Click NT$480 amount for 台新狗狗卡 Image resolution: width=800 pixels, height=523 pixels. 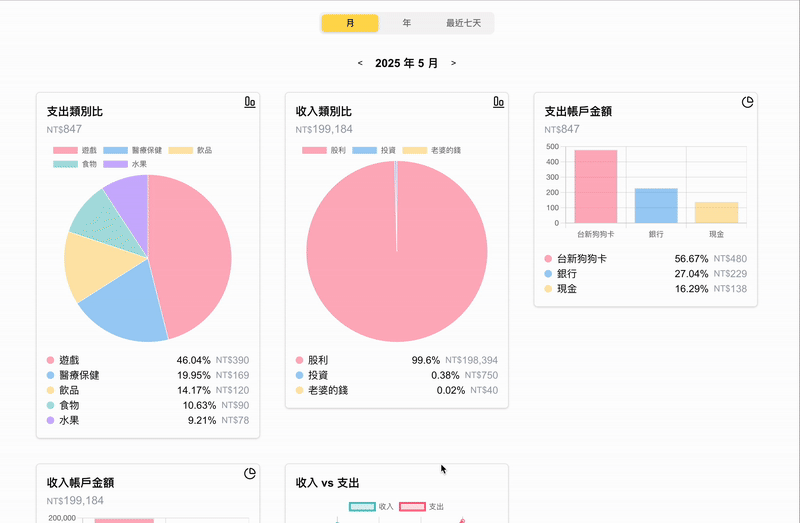(x=730, y=259)
